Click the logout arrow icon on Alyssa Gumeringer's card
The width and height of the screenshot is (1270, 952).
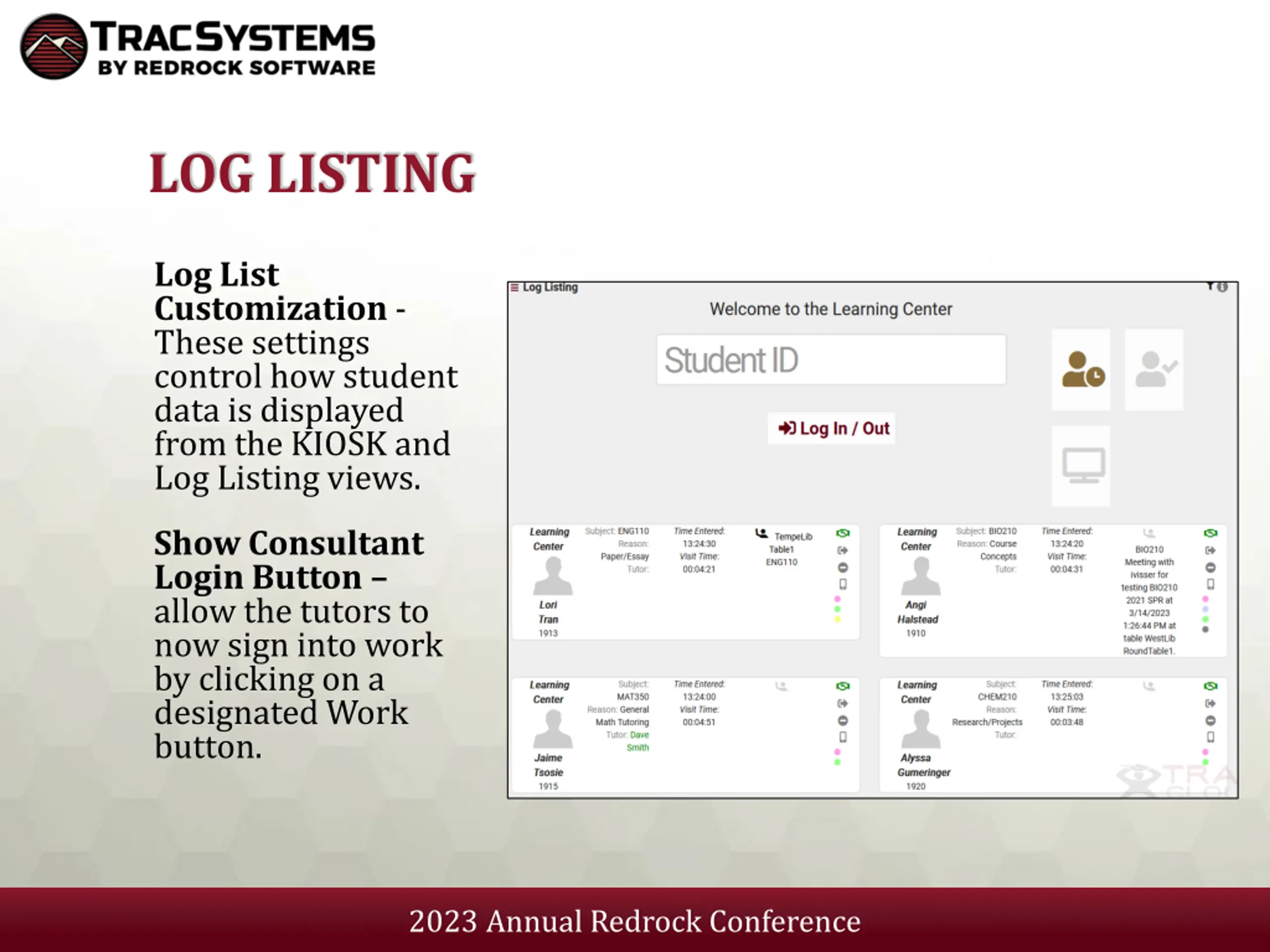point(1210,704)
